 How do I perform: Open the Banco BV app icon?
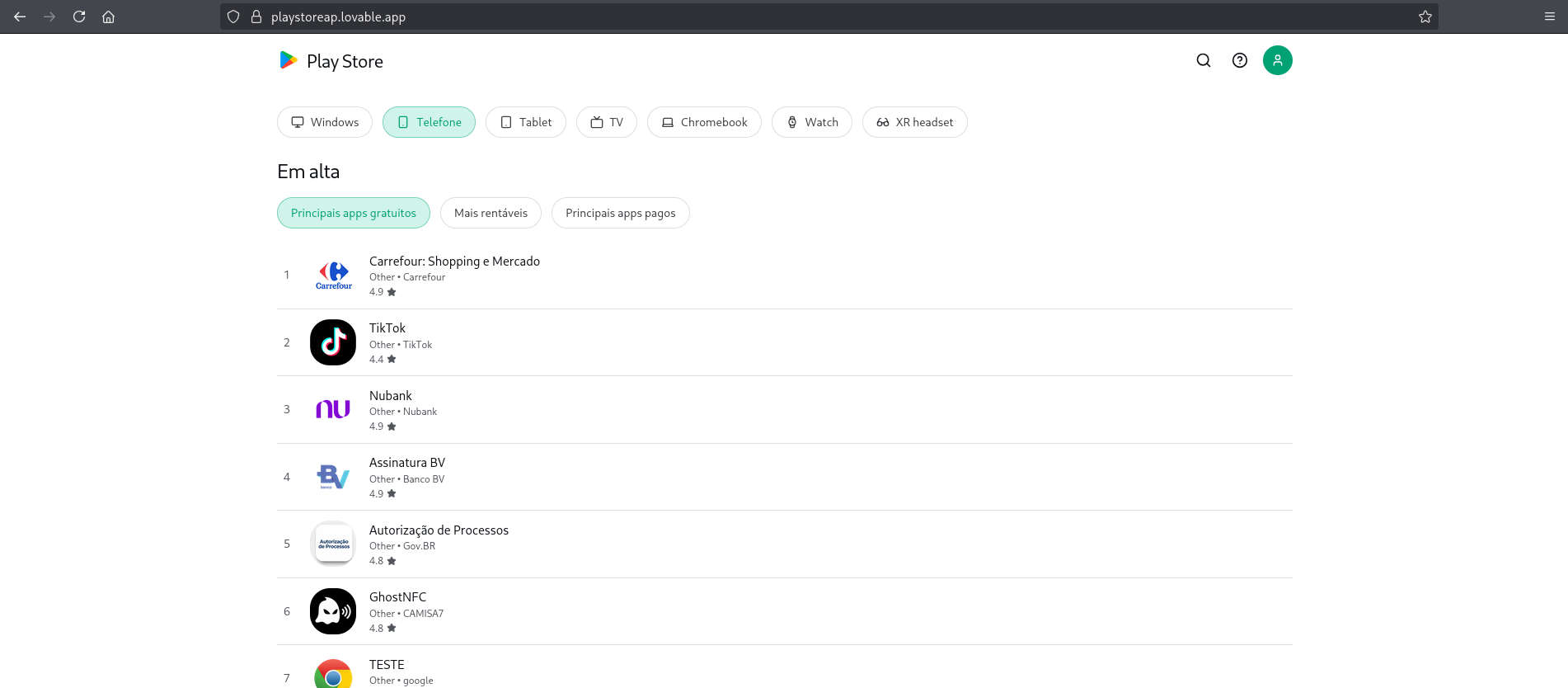click(x=333, y=477)
